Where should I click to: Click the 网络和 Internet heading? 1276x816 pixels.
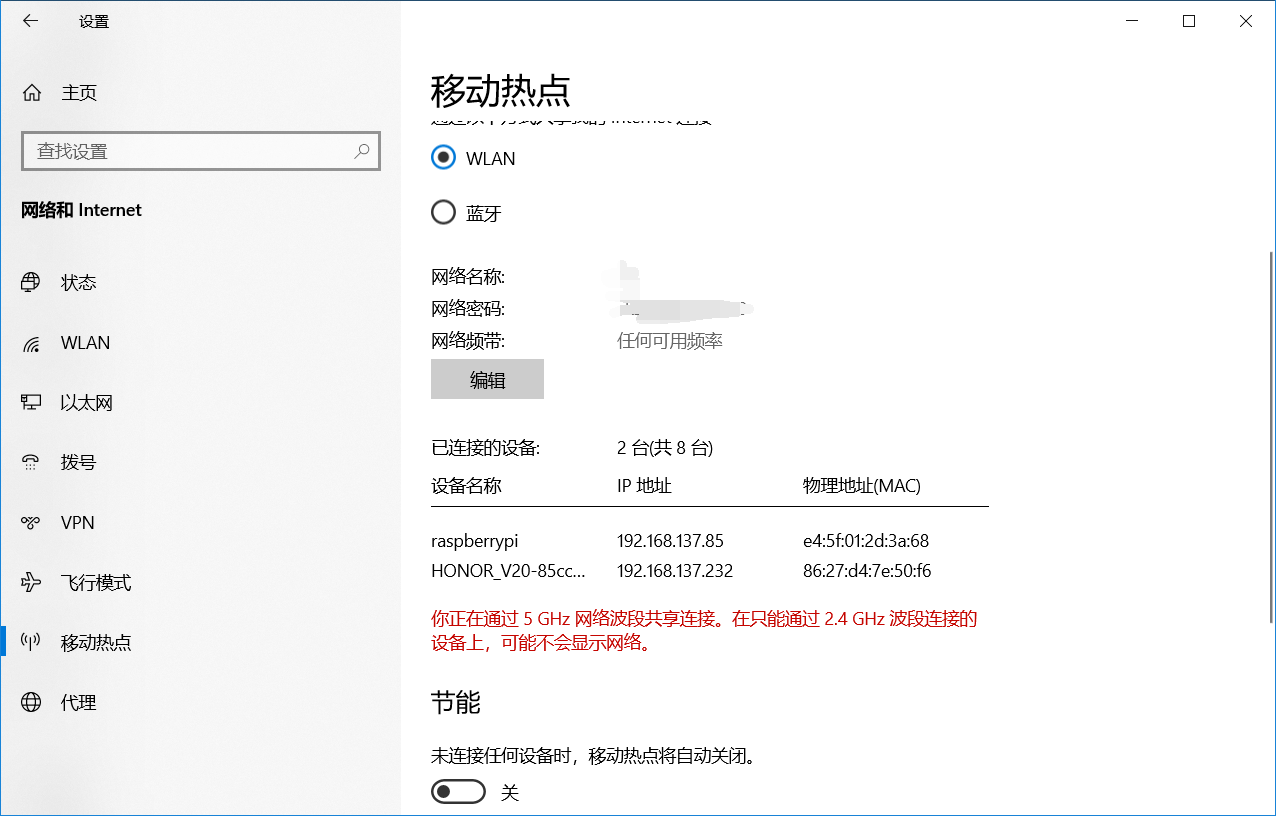pyautogui.click(x=82, y=210)
